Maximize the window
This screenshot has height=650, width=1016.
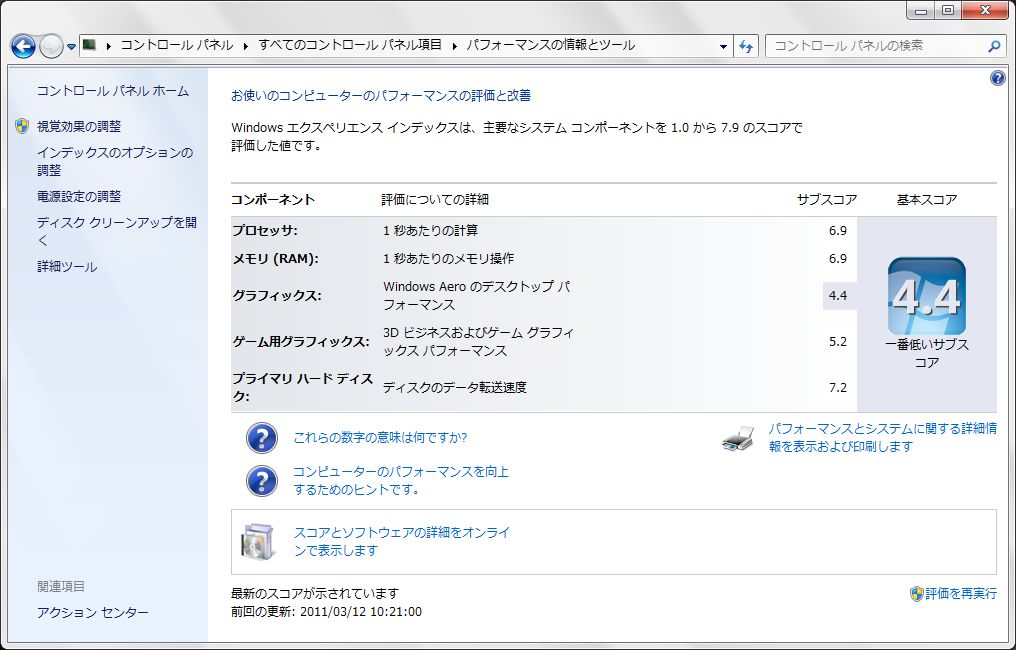click(x=948, y=10)
